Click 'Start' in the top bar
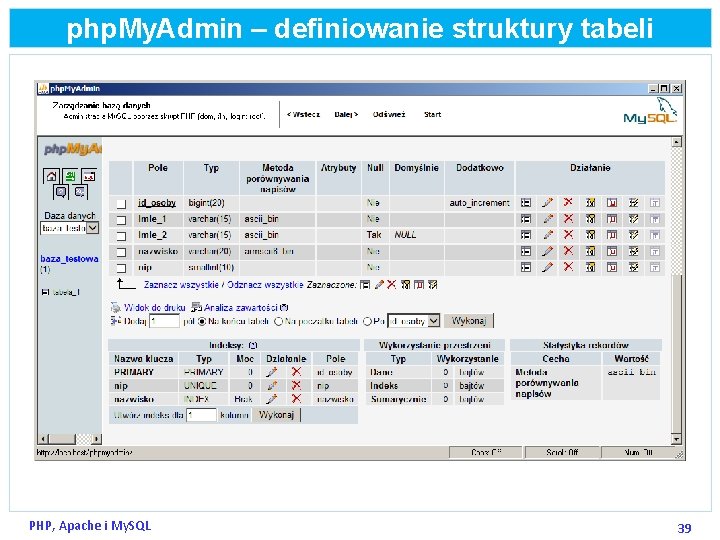Viewport: 720px width, 540px height. (x=433, y=114)
